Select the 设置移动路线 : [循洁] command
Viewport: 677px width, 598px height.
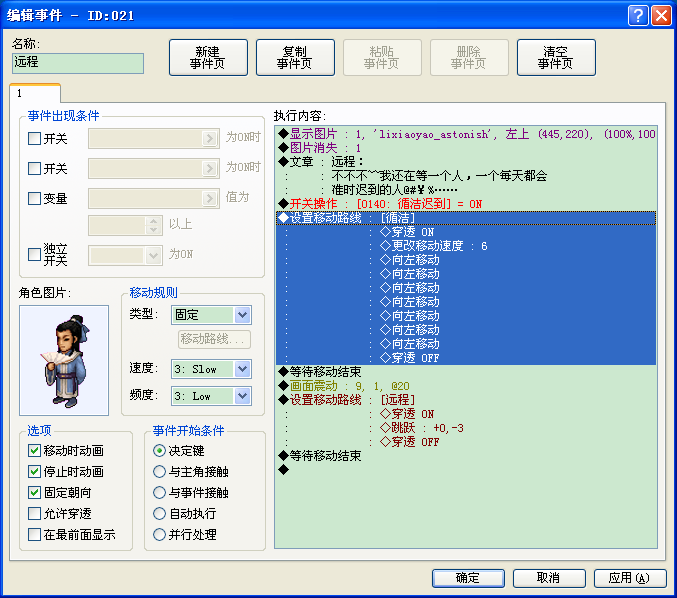click(x=466, y=218)
